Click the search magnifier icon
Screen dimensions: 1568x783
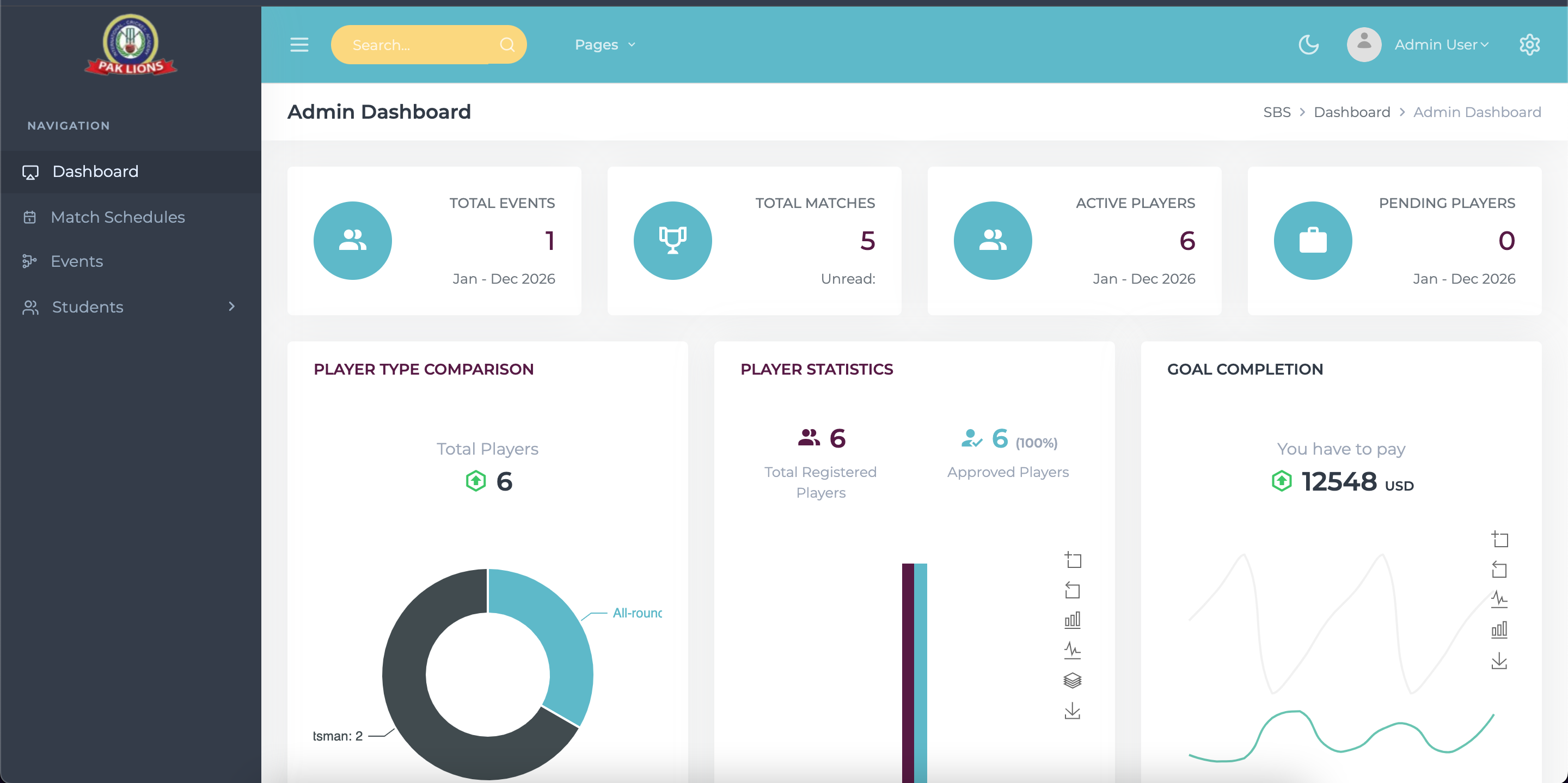(x=506, y=45)
